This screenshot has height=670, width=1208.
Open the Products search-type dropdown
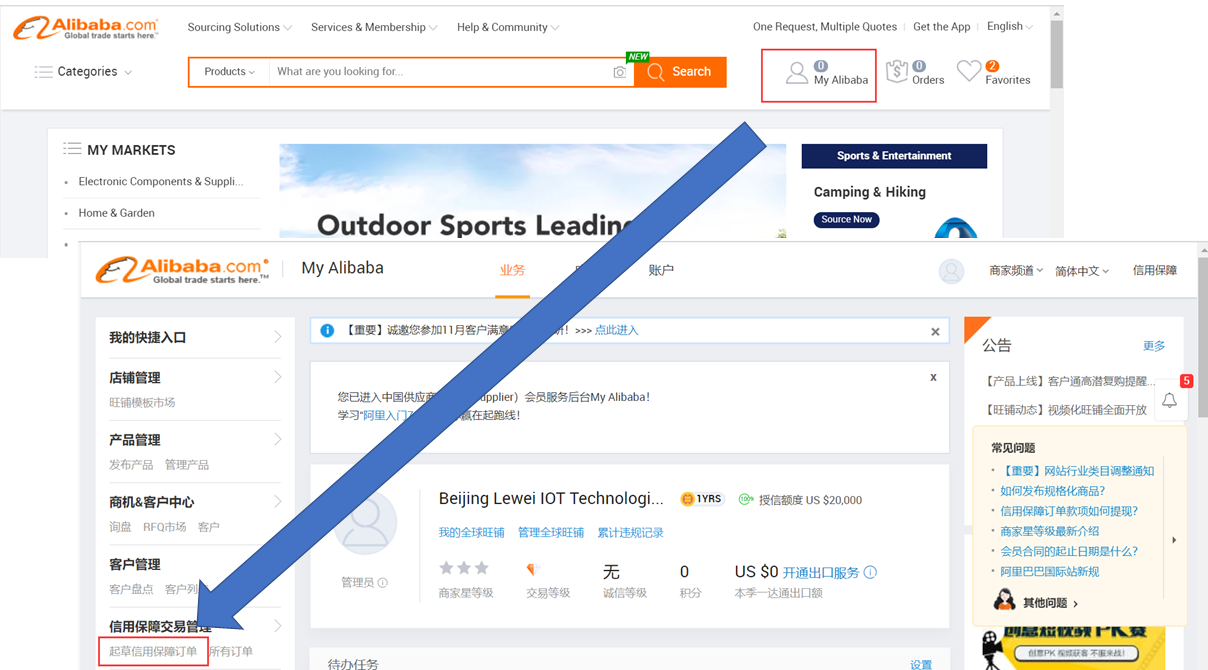click(229, 72)
